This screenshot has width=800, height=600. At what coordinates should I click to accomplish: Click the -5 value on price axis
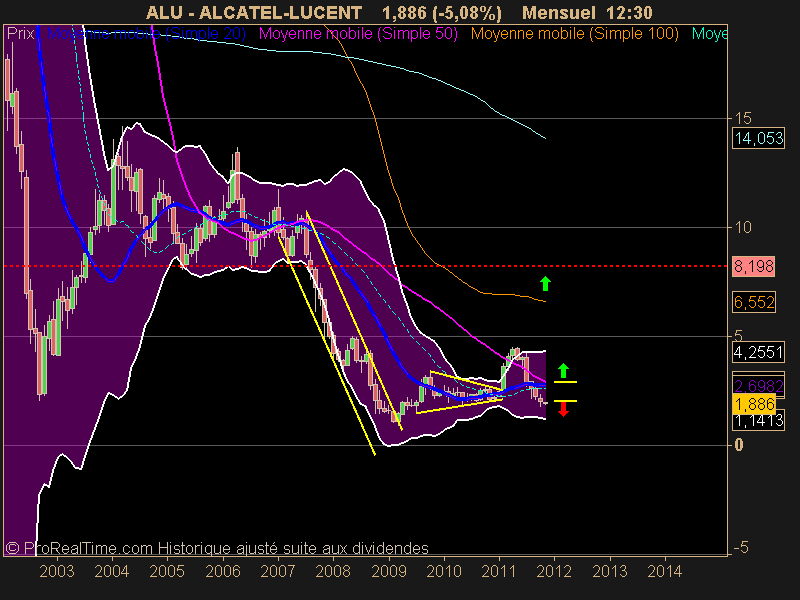[741, 547]
